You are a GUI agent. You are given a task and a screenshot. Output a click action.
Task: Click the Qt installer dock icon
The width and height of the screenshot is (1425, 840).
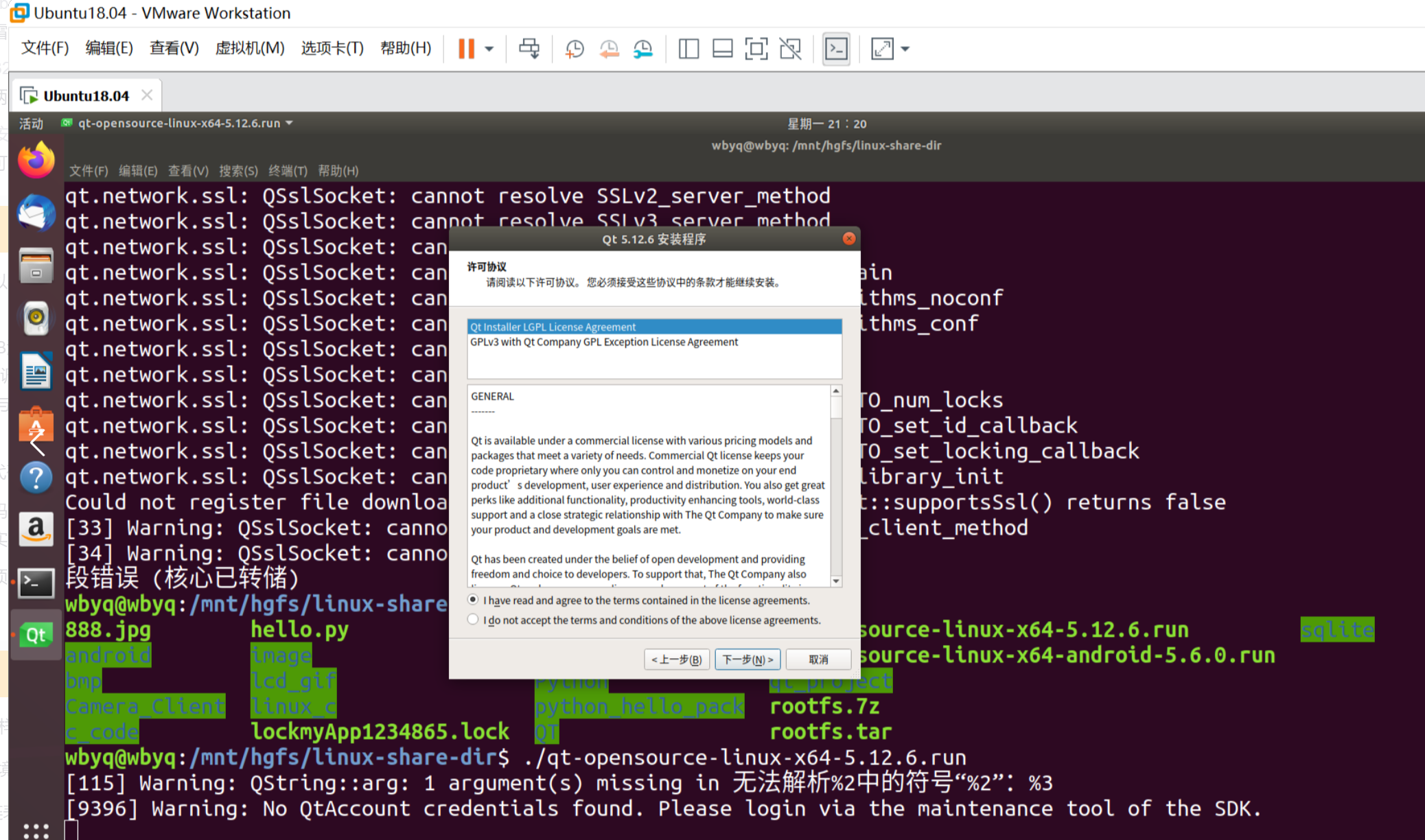36,635
